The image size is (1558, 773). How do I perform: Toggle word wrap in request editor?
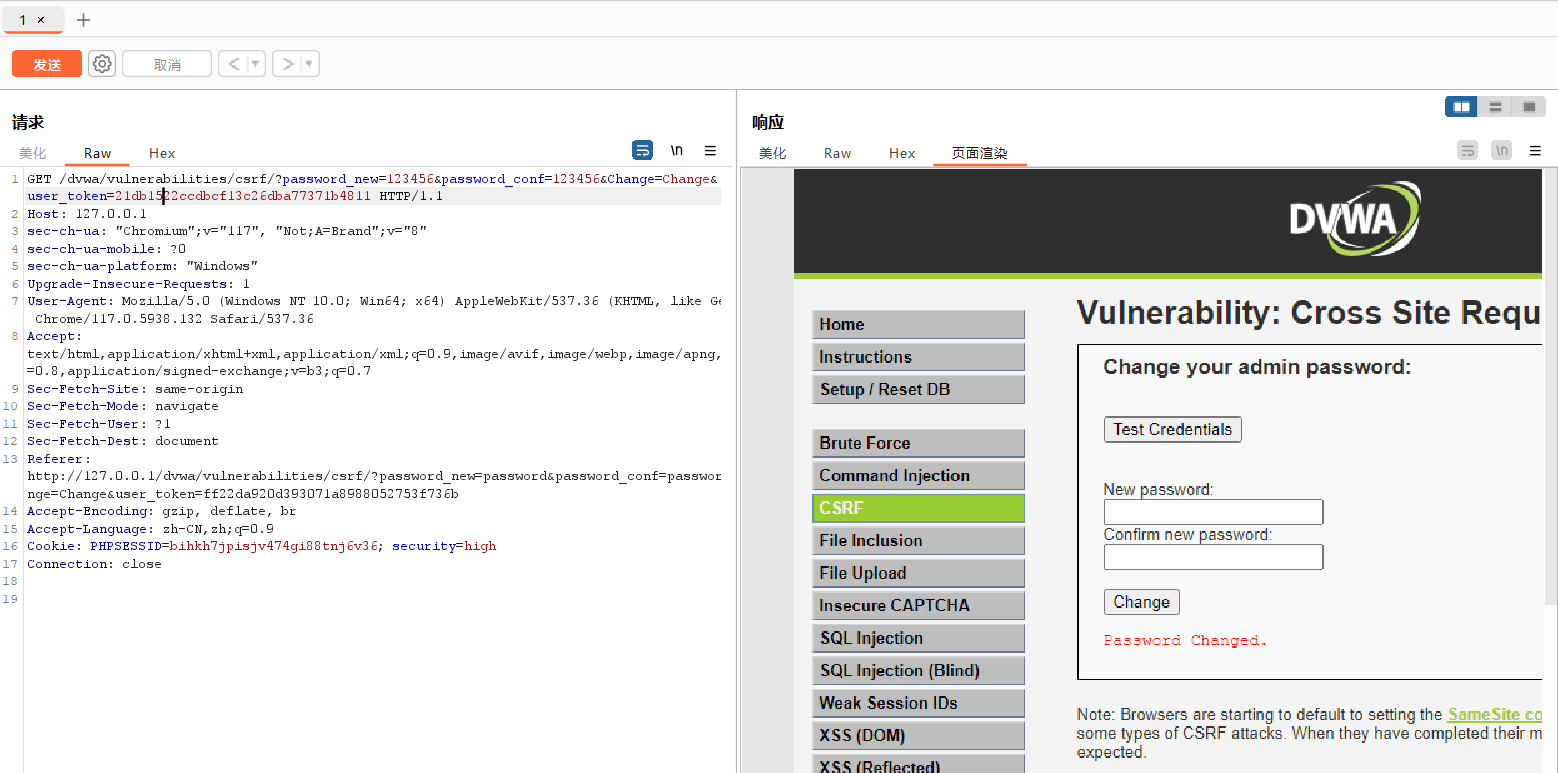(642, 151)
